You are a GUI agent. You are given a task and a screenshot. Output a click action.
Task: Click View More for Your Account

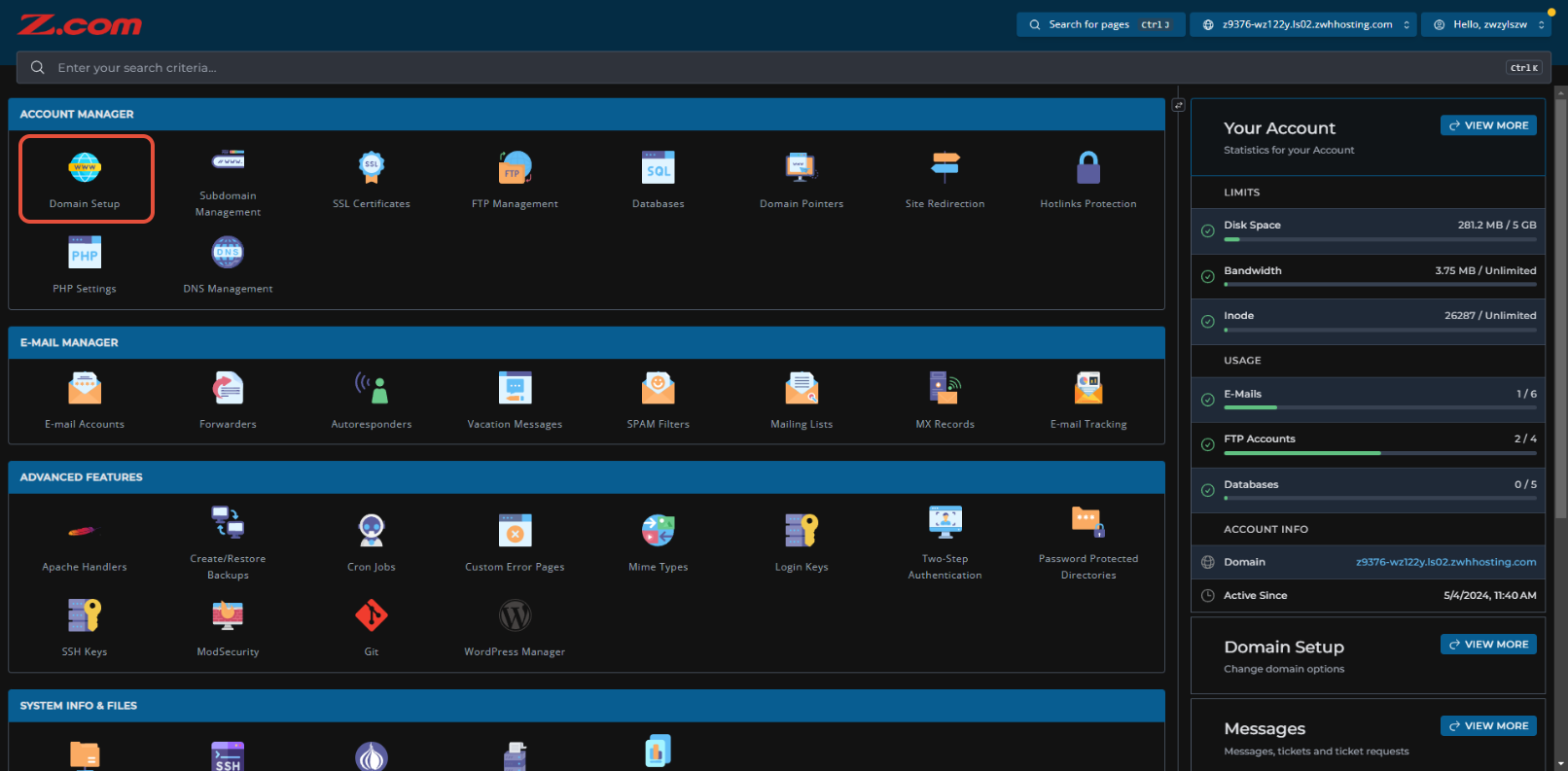pyautogui.click(x=1488, y=125)
